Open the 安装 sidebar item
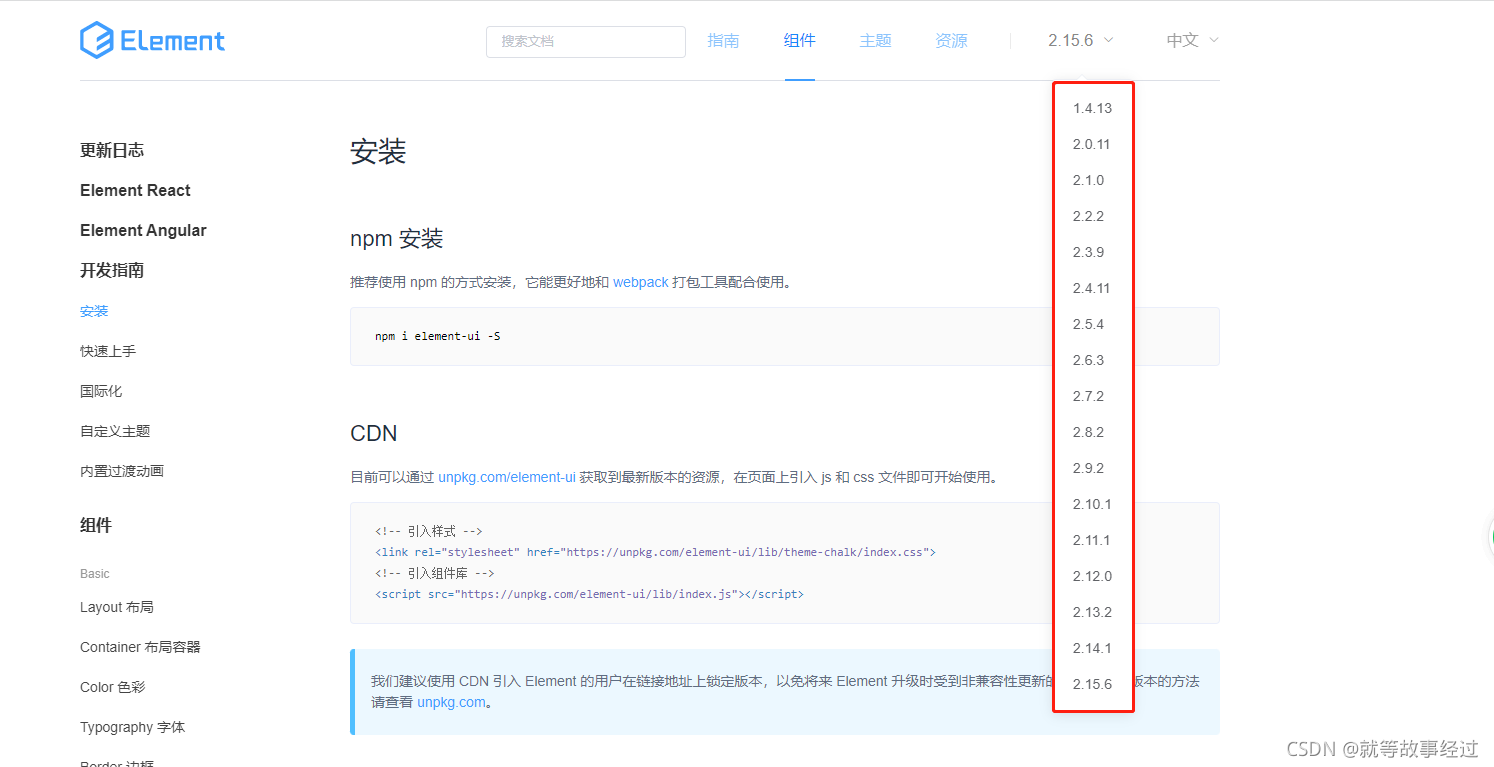This screenshot has height=767, width=1494. tap(94, 311)
